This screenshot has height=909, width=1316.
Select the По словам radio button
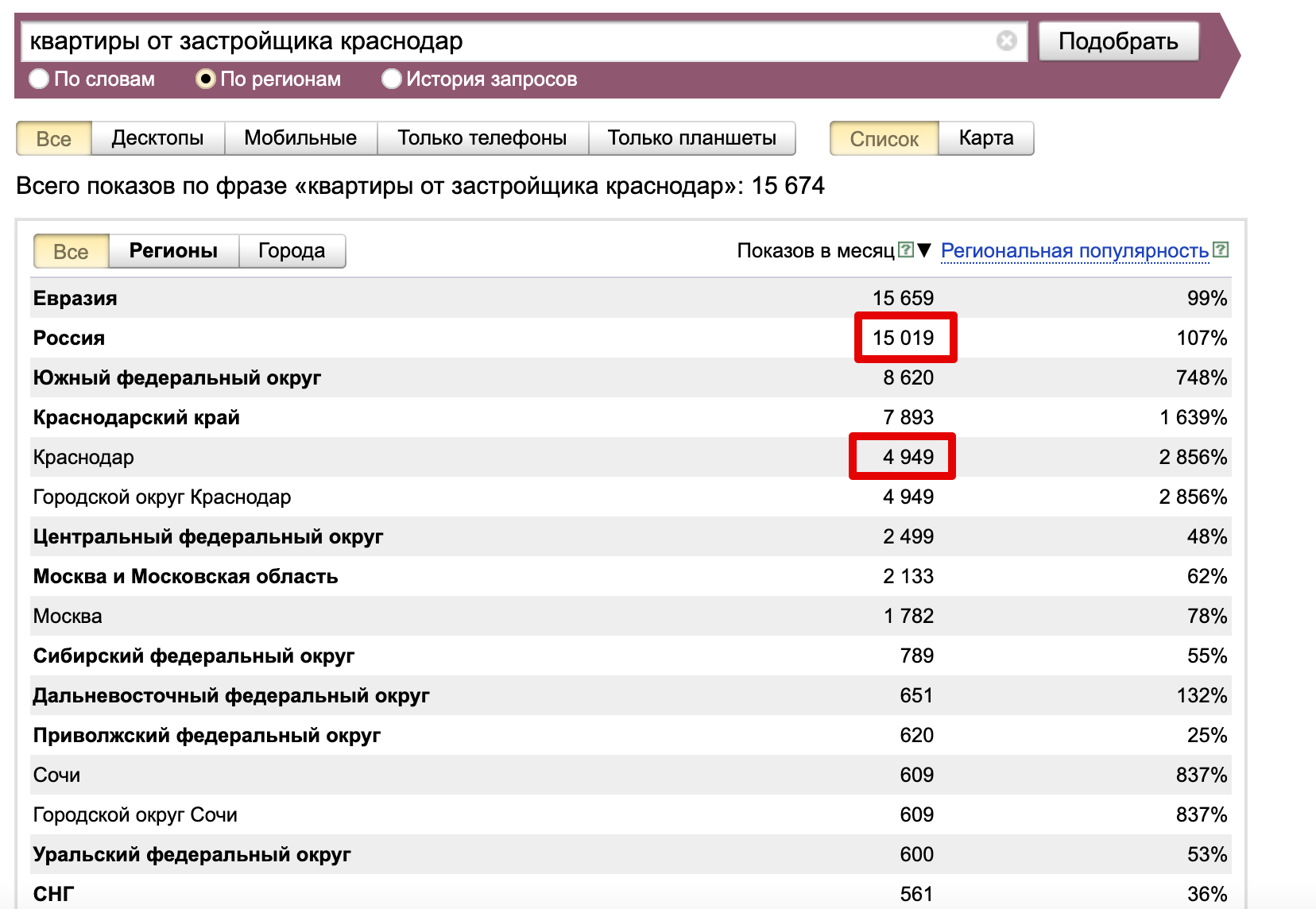(39, 79)
